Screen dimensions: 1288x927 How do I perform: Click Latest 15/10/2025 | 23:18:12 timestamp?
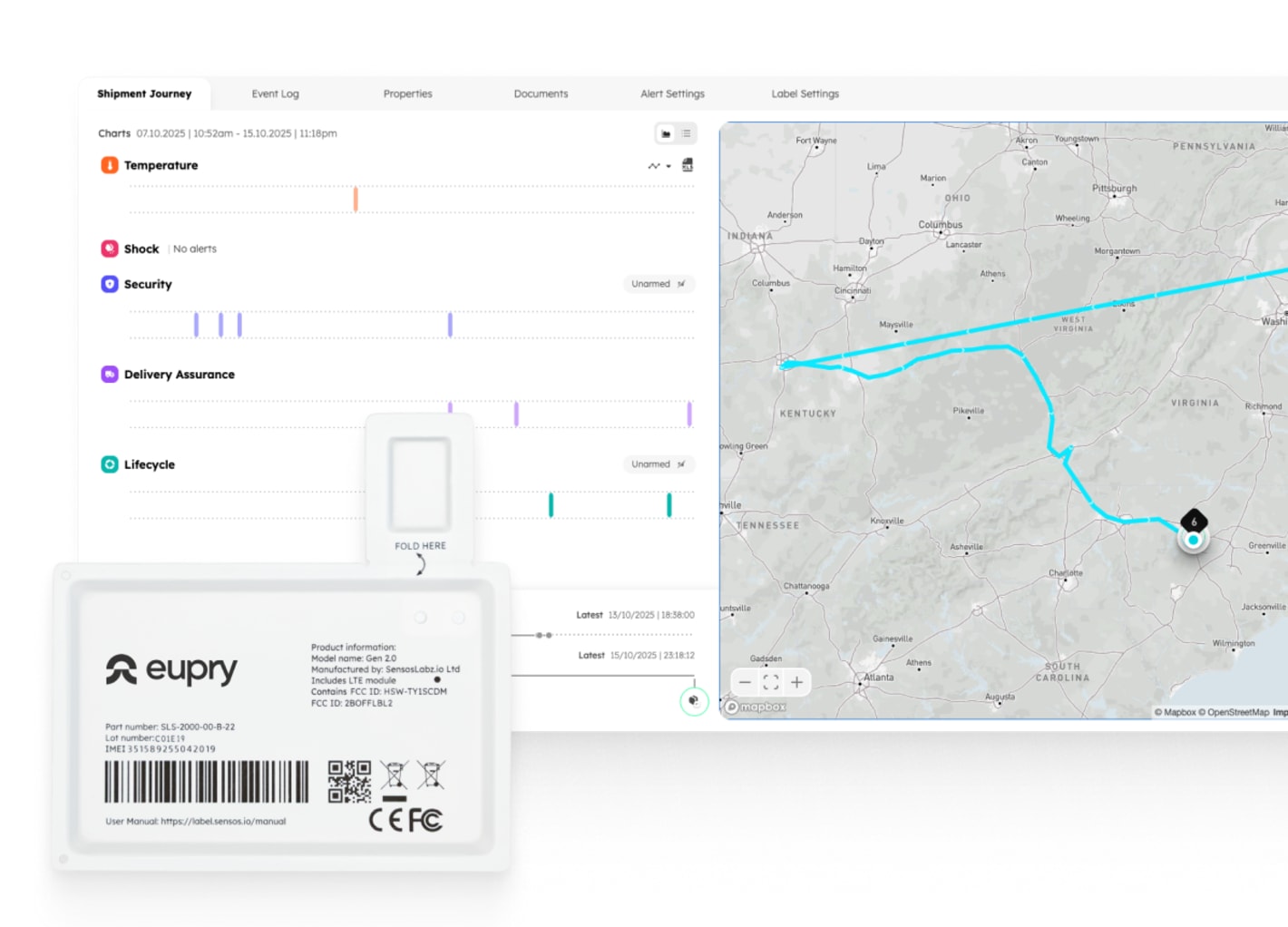click(637, 655)
